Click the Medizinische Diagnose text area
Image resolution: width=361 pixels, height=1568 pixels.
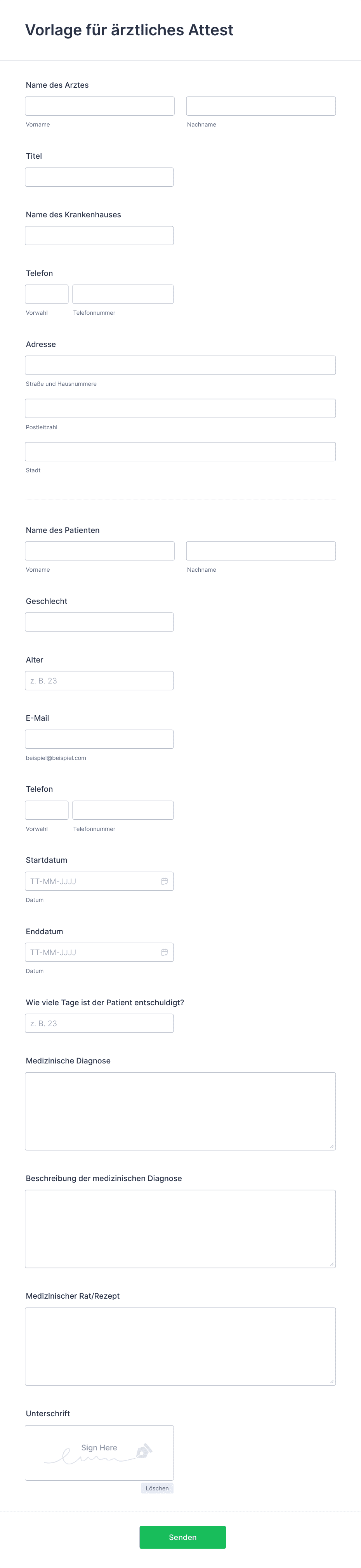click(x=180, y=1111)
